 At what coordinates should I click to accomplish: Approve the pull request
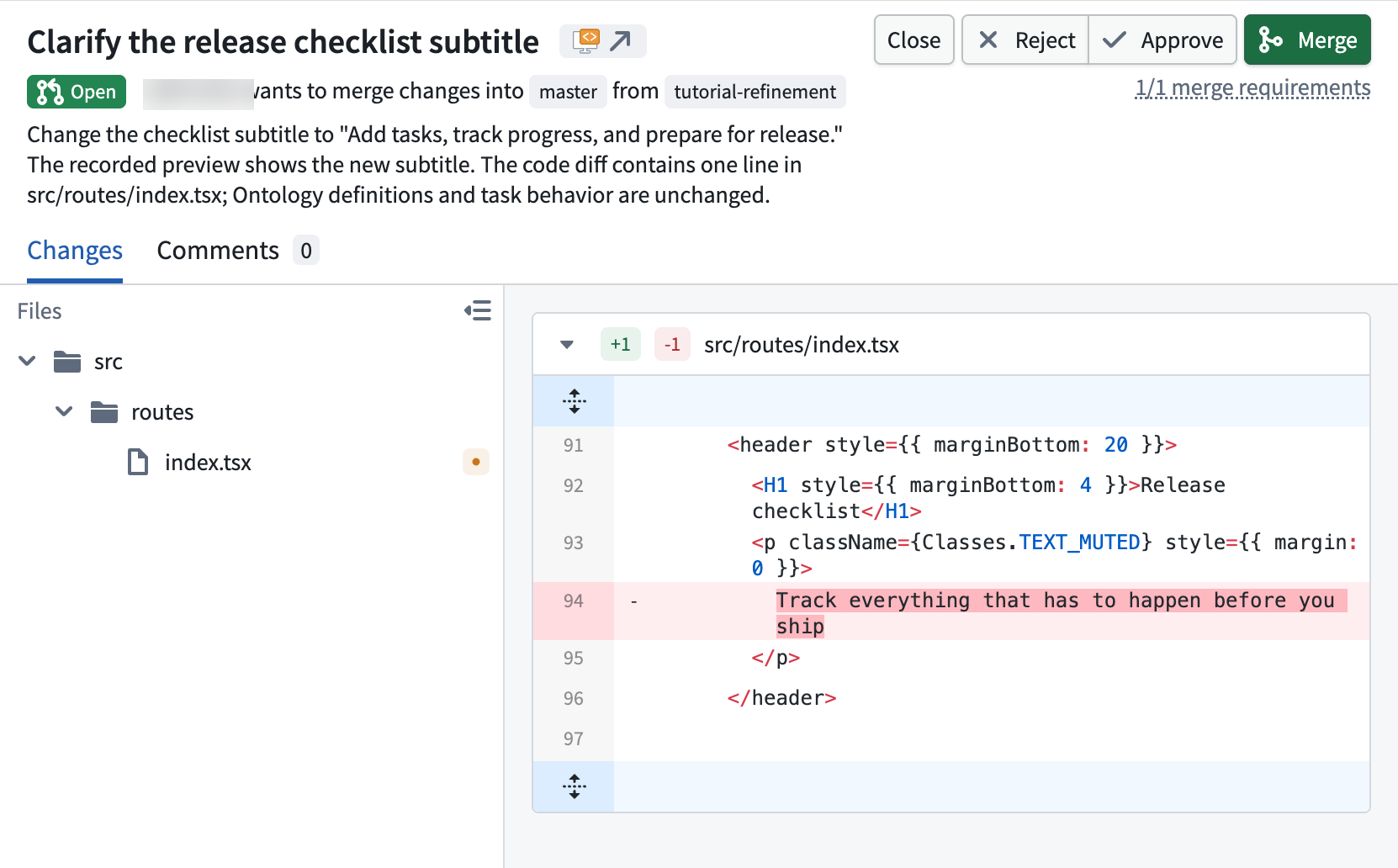(1162, 40)
